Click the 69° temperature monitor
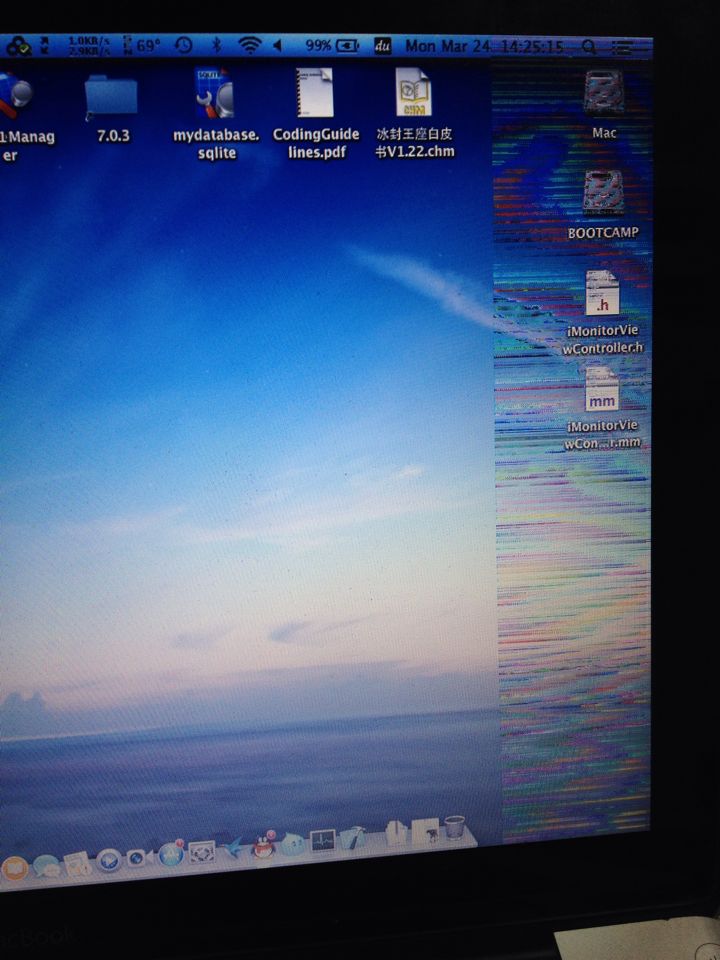 [x=142, y=45]
